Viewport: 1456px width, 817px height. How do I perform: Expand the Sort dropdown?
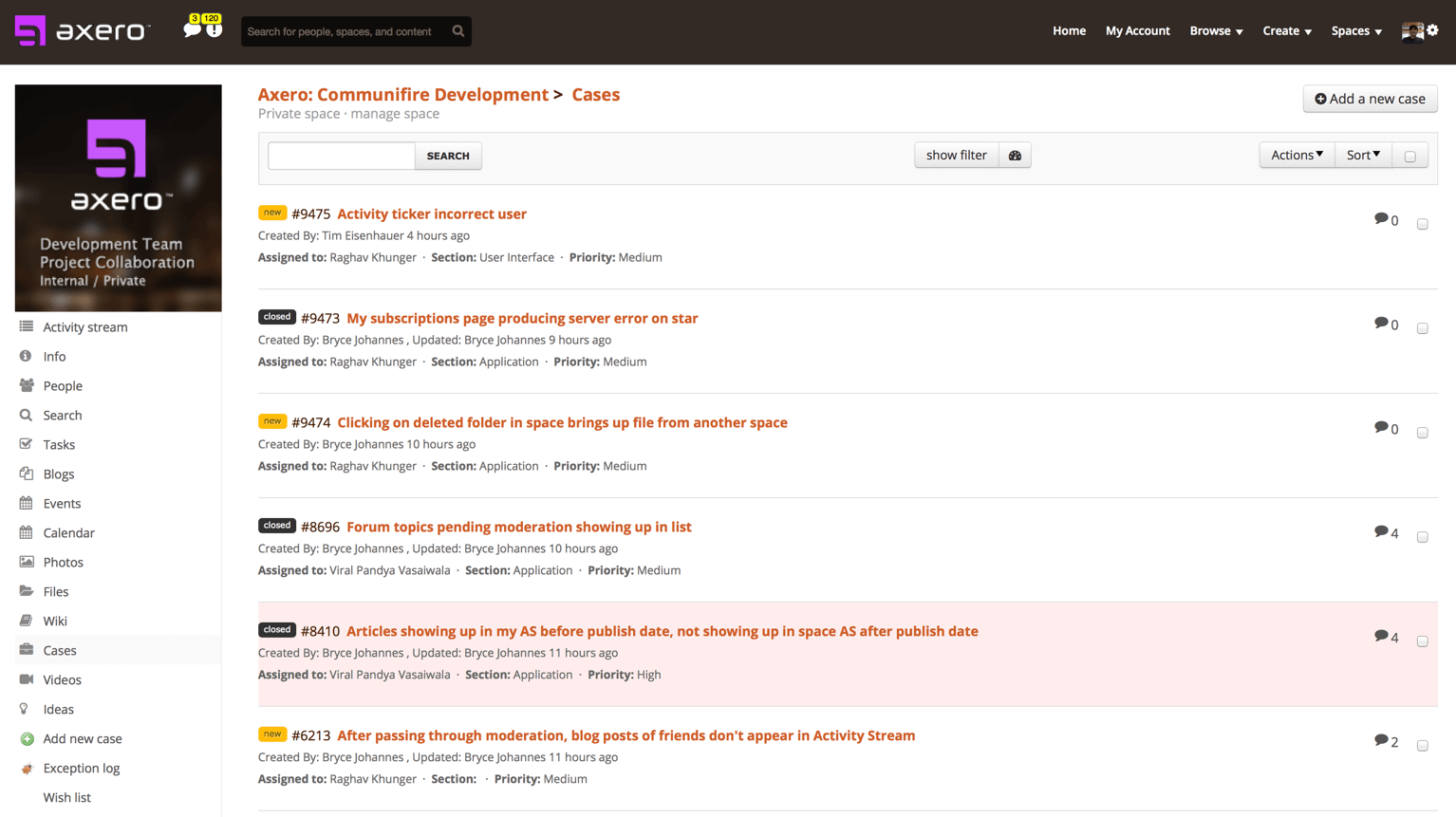[x=1363, y=155]
